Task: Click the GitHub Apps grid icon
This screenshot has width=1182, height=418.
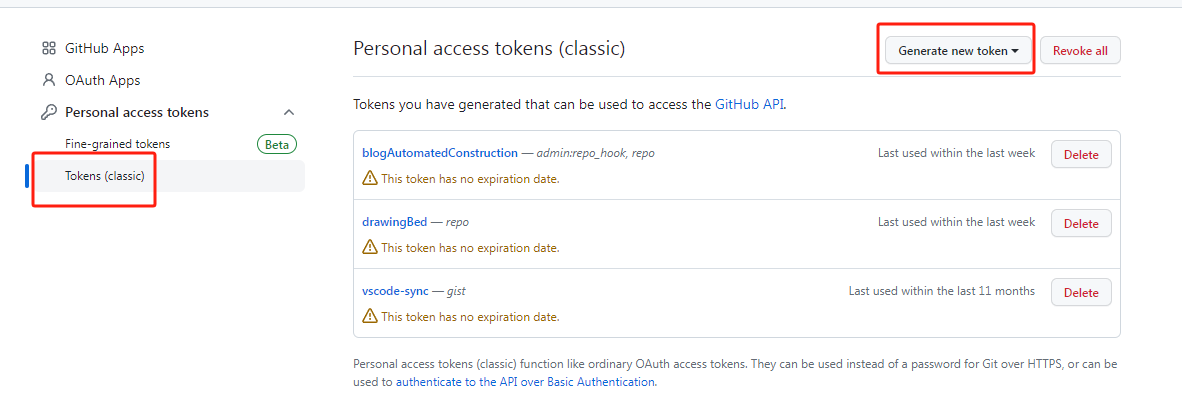Action: pyautogui.click(x=49, y=48)
